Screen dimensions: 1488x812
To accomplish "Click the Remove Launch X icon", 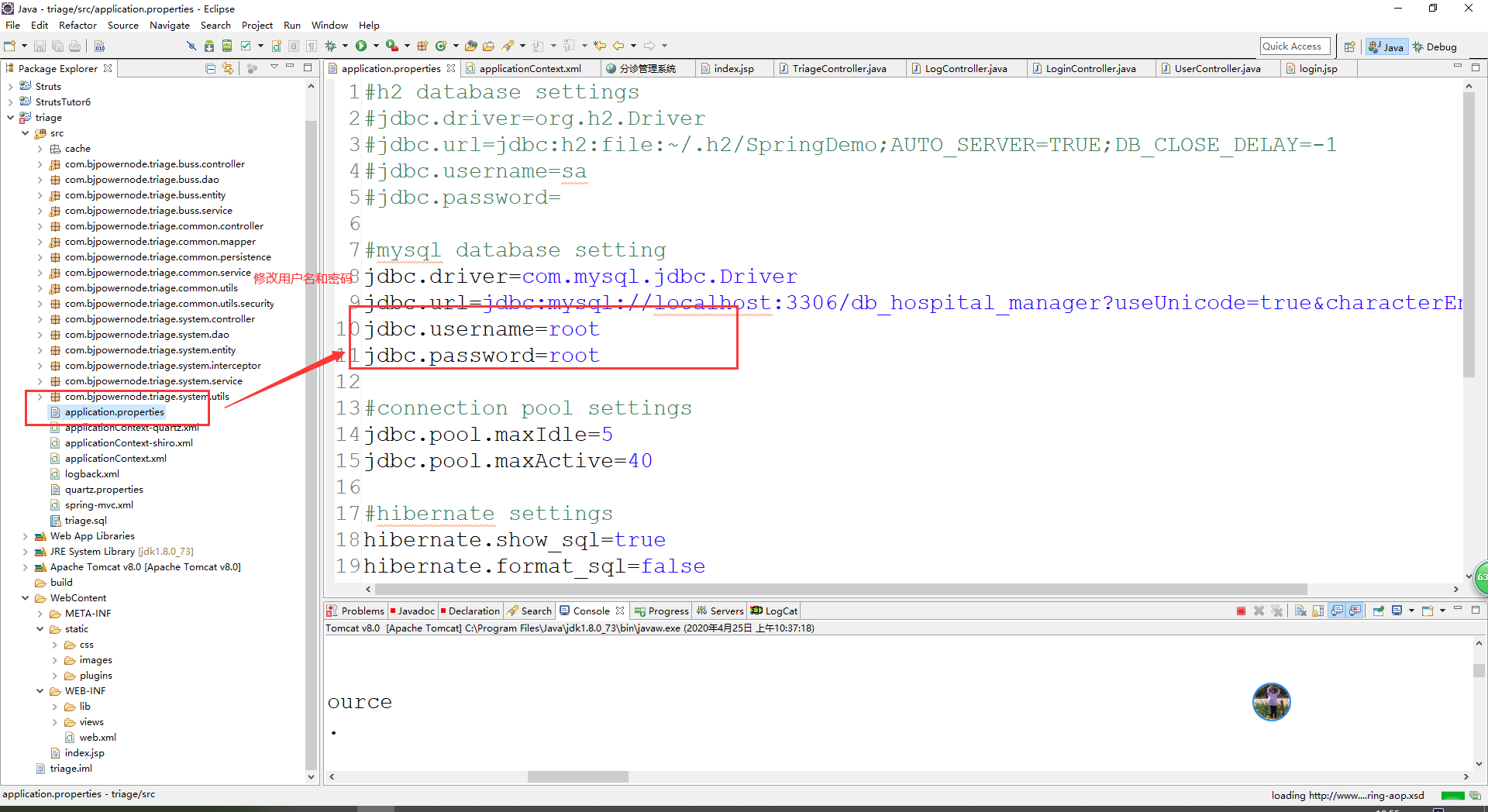I will click(x=1259, y=611).
